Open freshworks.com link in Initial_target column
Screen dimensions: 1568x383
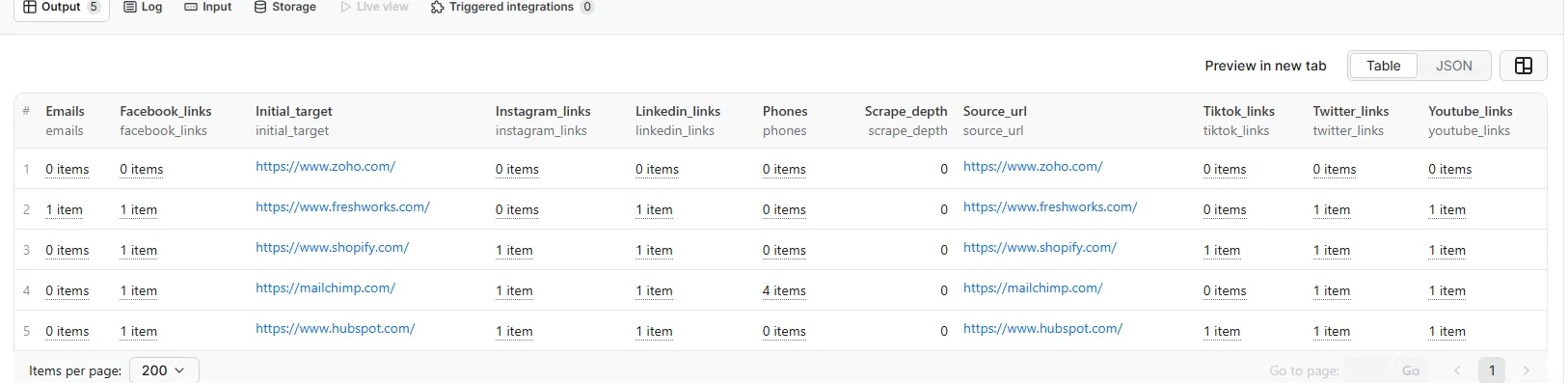tap(342, 207)
